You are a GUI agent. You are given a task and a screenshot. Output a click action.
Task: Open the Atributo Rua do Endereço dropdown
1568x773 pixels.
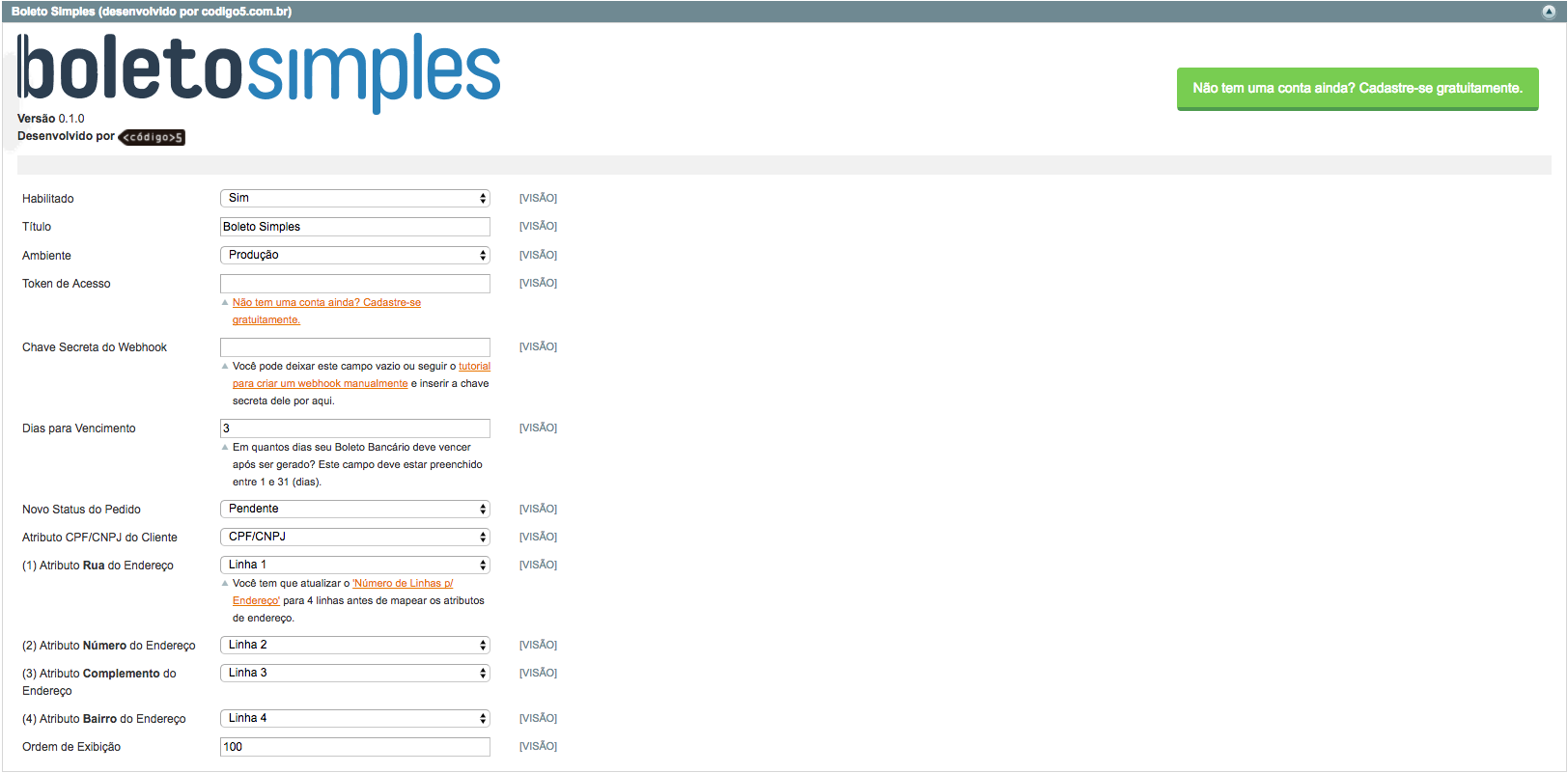coord(355,565)
